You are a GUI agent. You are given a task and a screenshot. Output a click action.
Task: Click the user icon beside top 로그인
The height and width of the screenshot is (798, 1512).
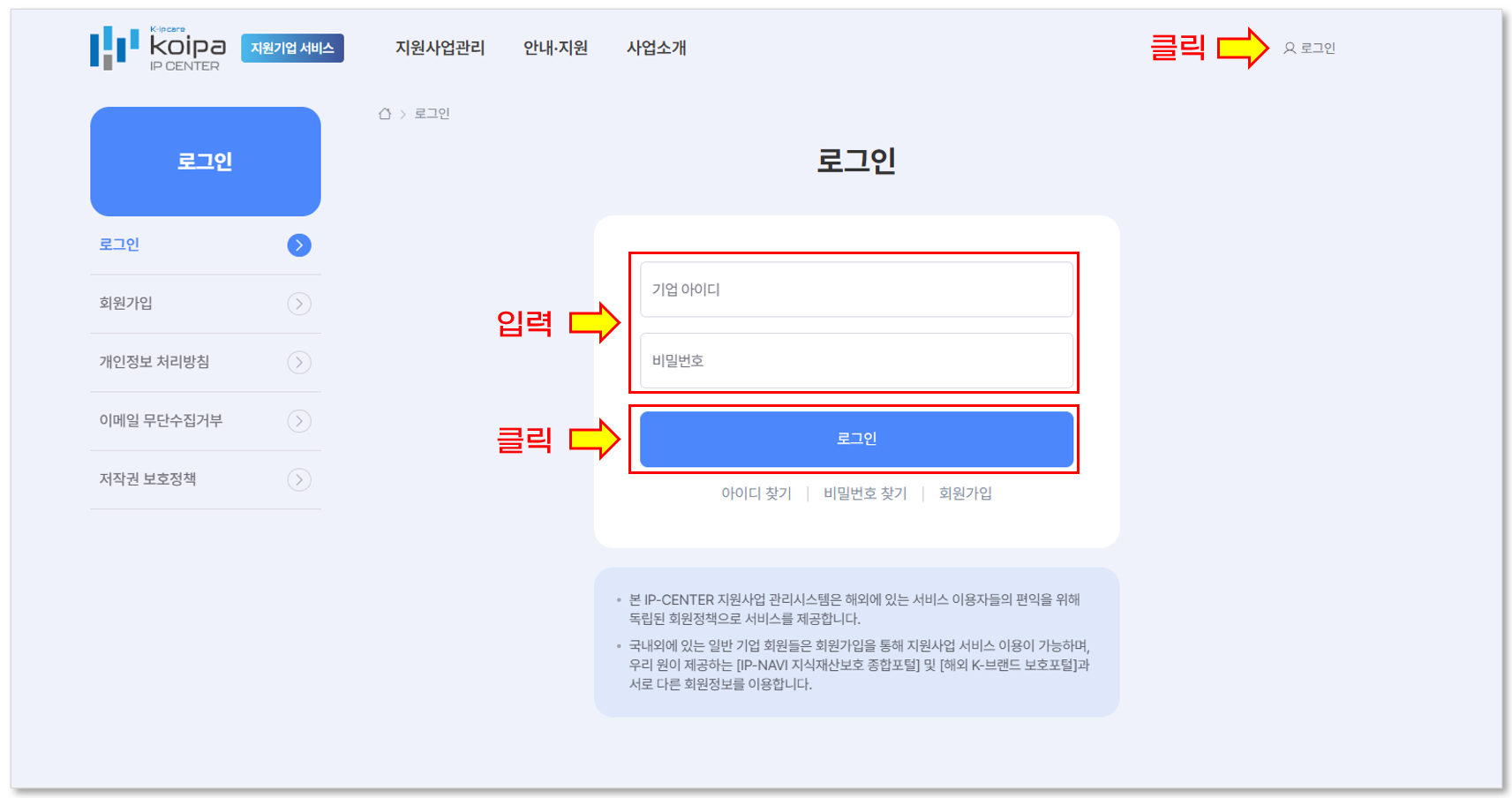coord(1290,49)
